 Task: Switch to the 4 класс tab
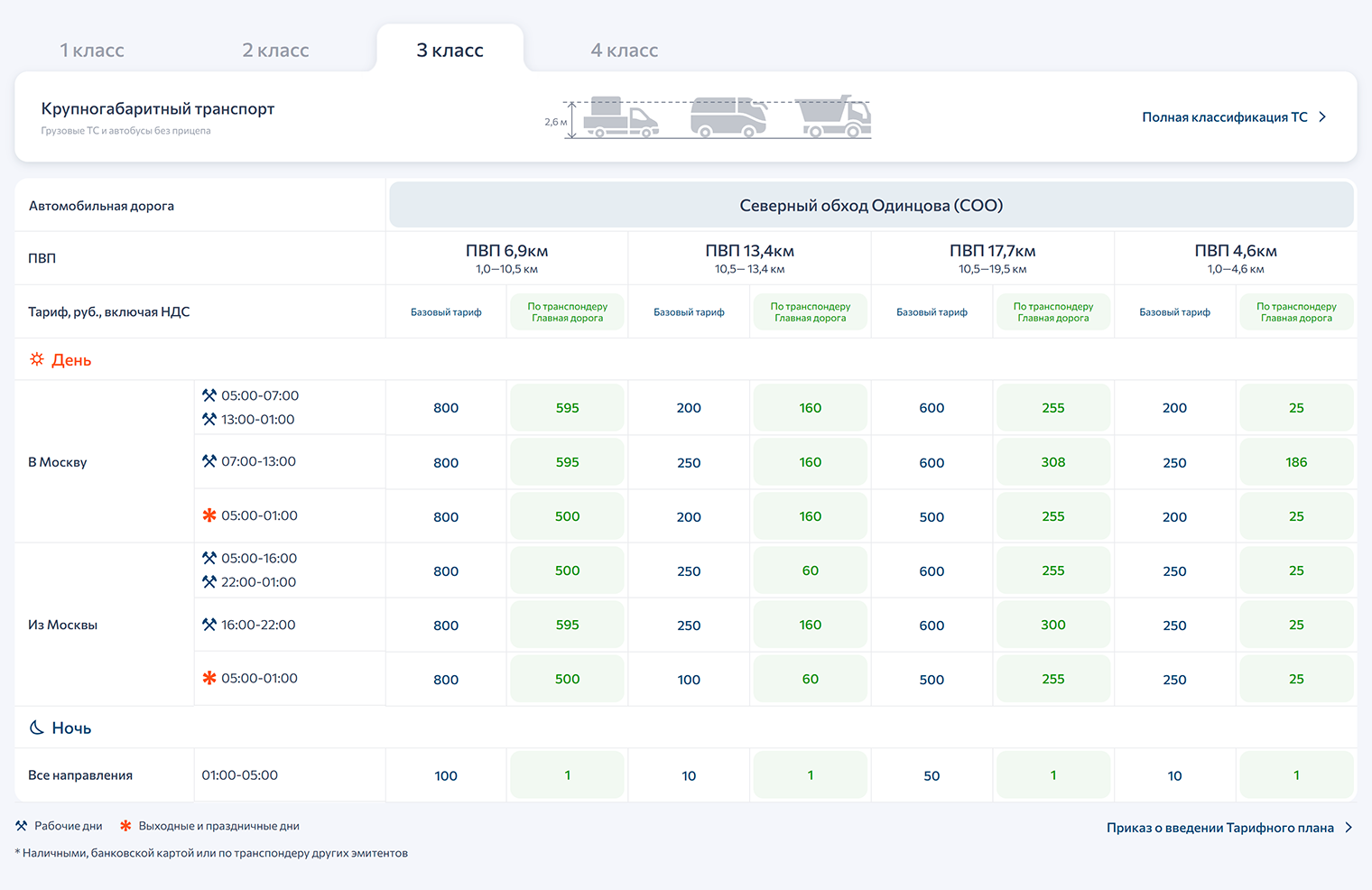pos(624,51)
